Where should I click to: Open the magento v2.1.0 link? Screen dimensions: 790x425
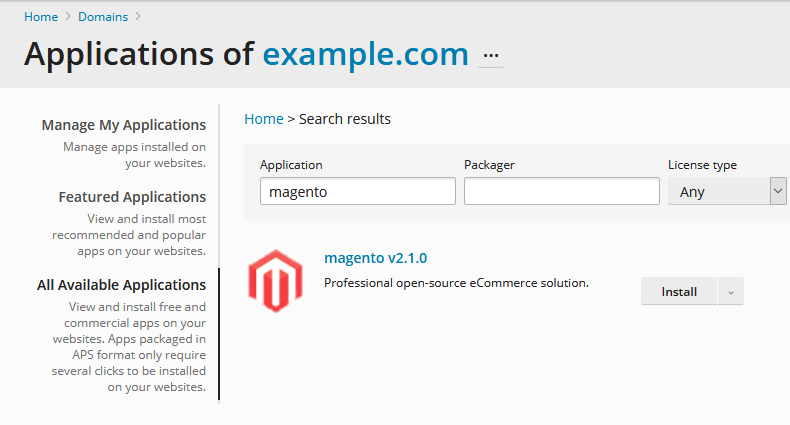tap(375, 258)
